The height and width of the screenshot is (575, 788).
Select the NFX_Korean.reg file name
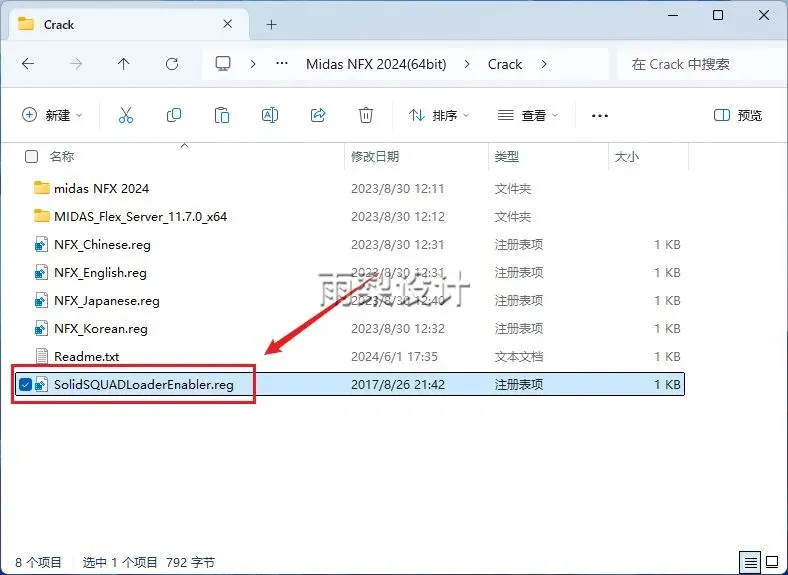coord(101,329)
